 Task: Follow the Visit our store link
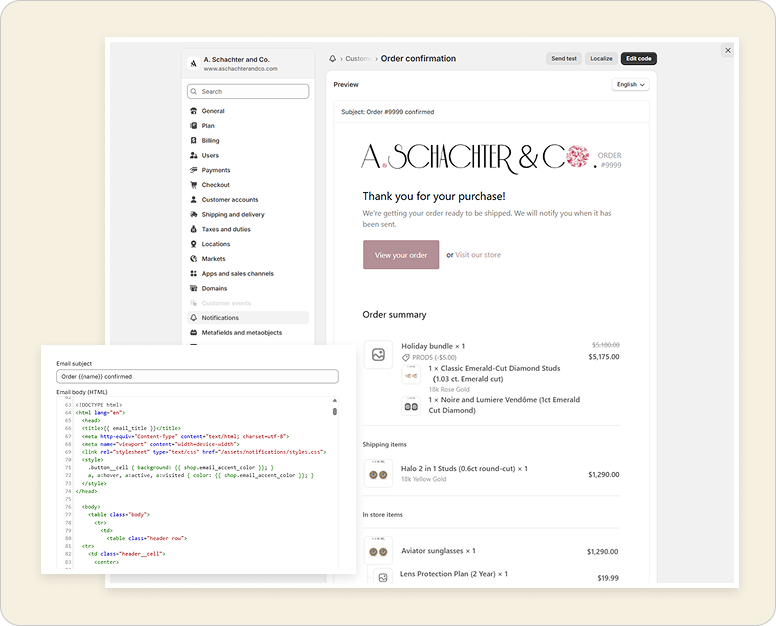pyautogui.click(x=478, y=255)
